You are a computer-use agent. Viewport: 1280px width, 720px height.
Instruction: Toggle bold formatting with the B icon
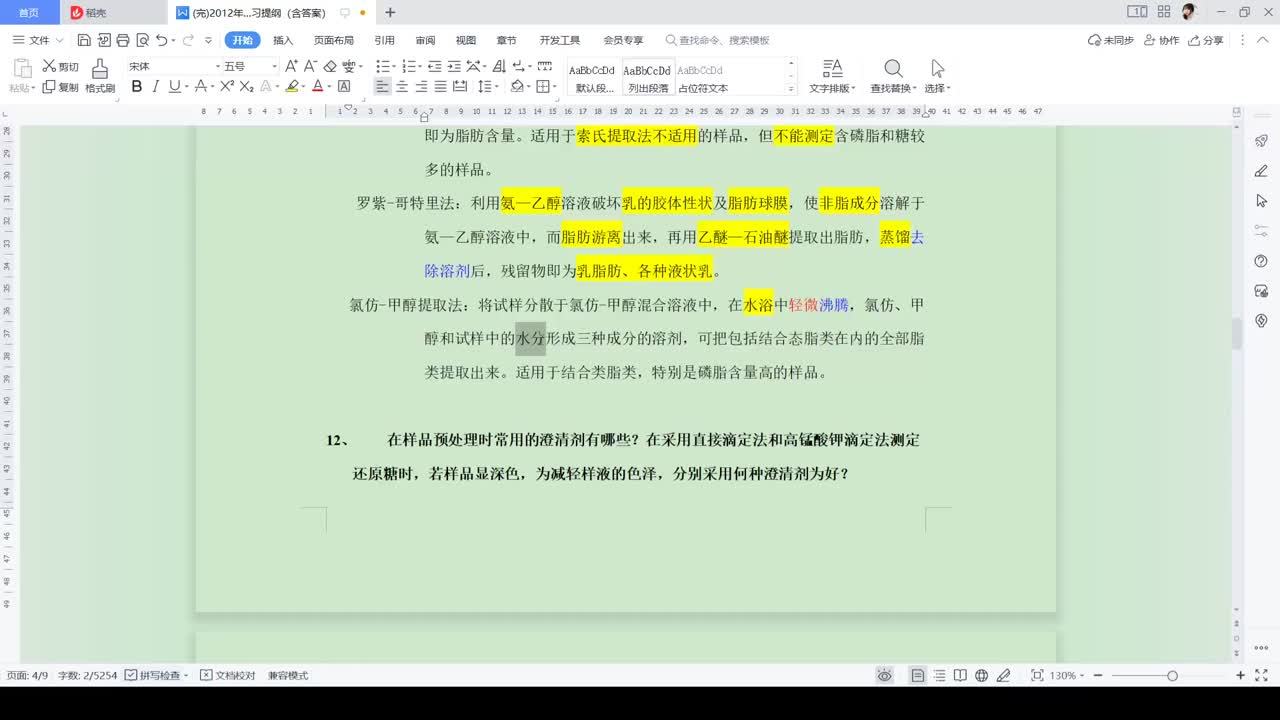pyautogui.click(x=137, y=87)
